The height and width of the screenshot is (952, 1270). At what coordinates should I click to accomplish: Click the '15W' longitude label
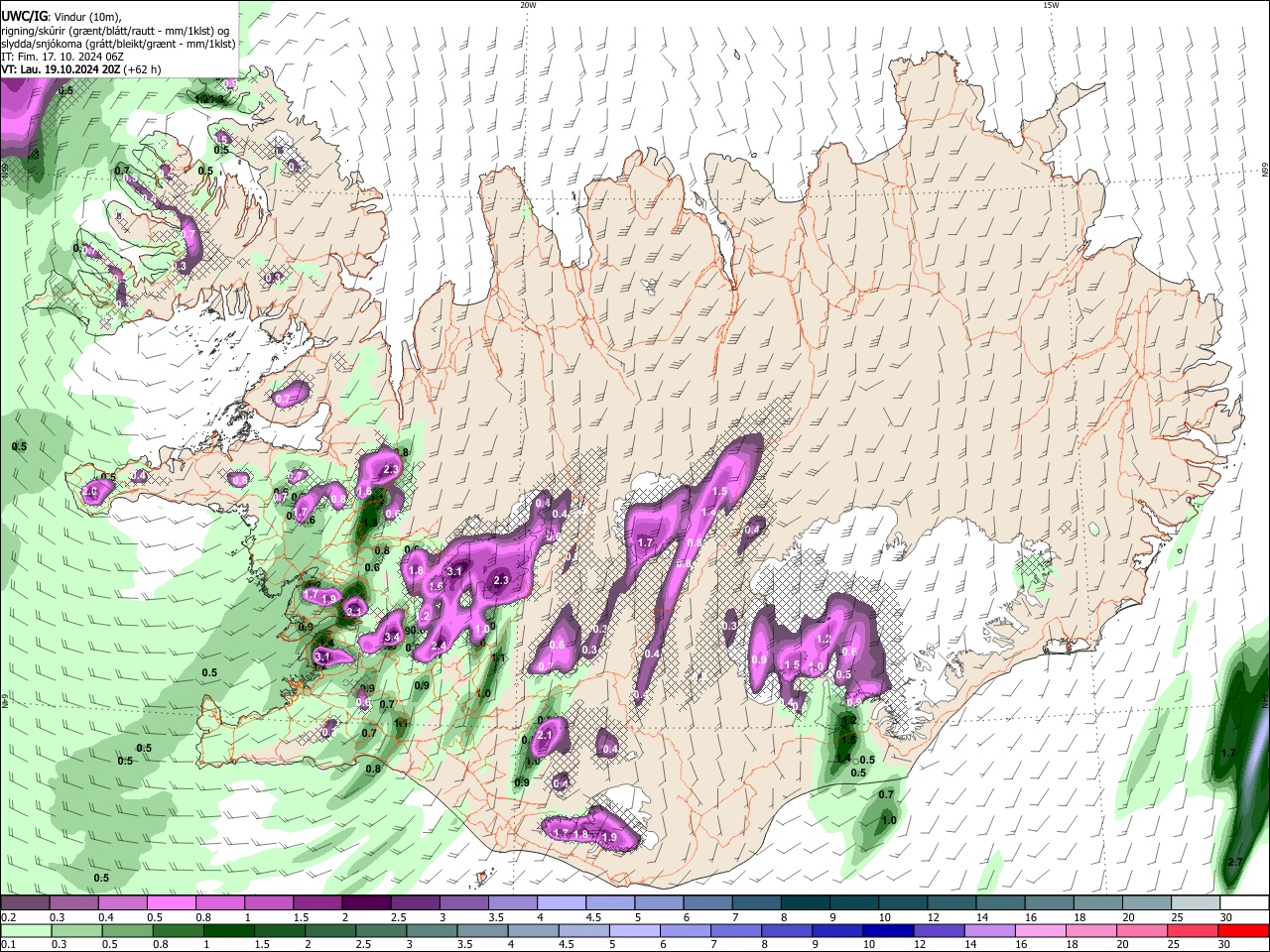pyautogui.click(x=1050, y=5)
